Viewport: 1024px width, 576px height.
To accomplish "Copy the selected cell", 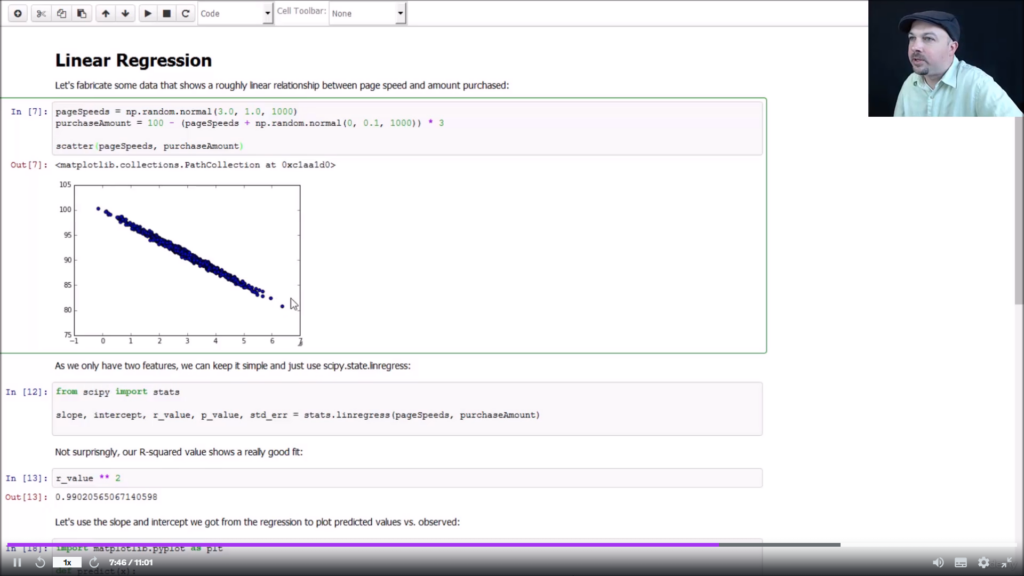I will tap(61, 13).
